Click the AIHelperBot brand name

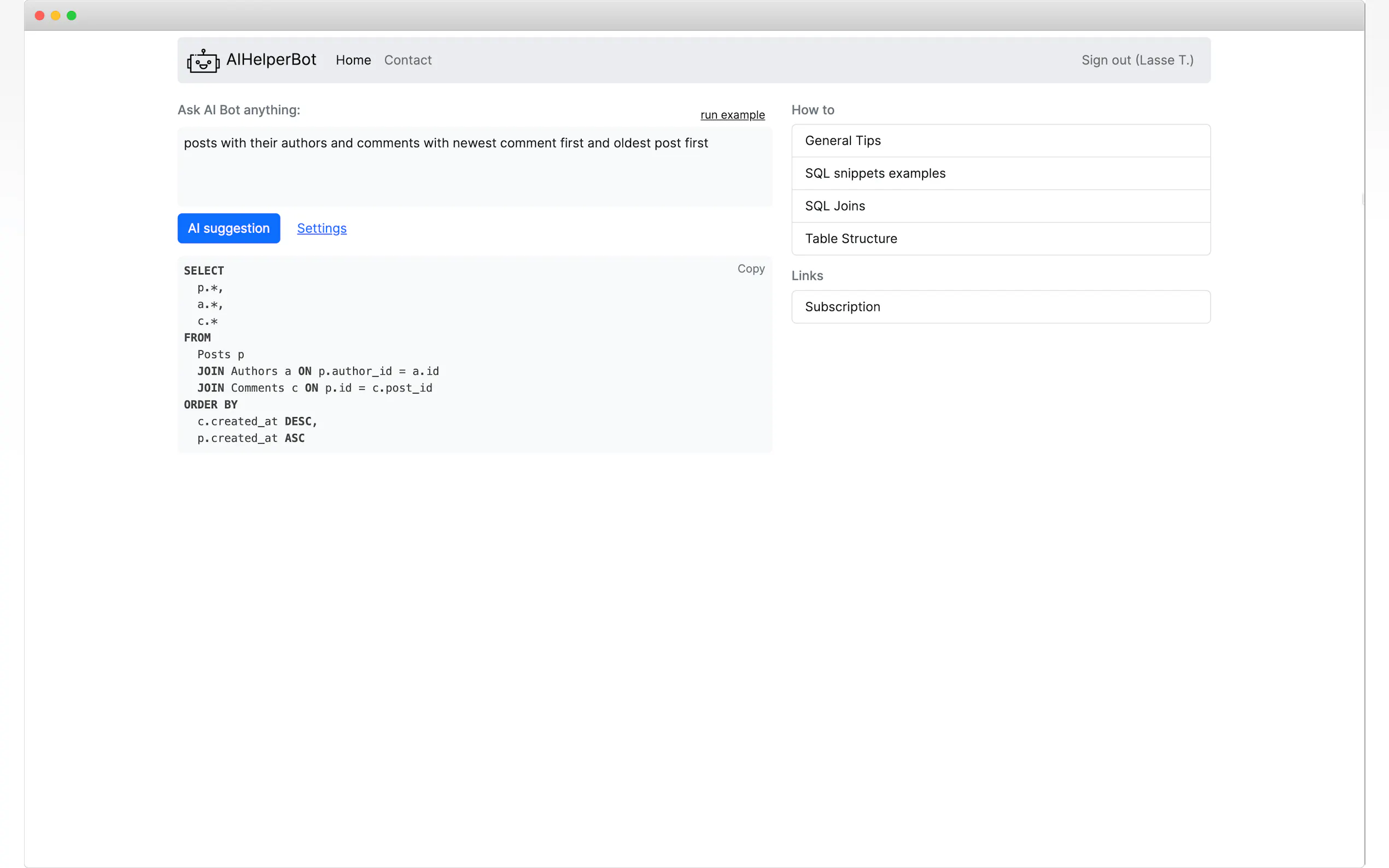tap(271, 60)
